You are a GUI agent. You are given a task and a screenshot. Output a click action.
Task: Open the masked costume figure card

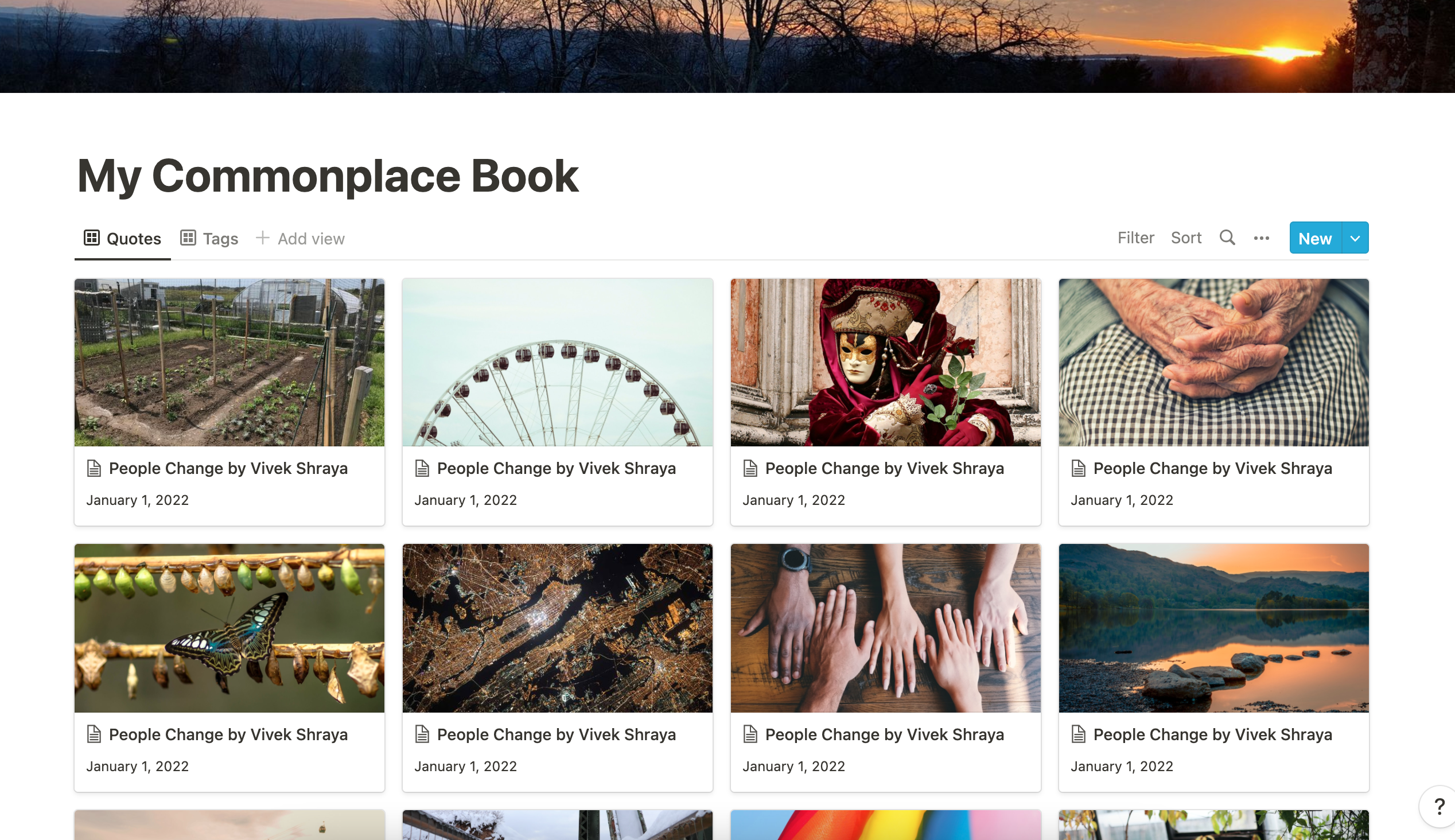(x=886, y=362)
